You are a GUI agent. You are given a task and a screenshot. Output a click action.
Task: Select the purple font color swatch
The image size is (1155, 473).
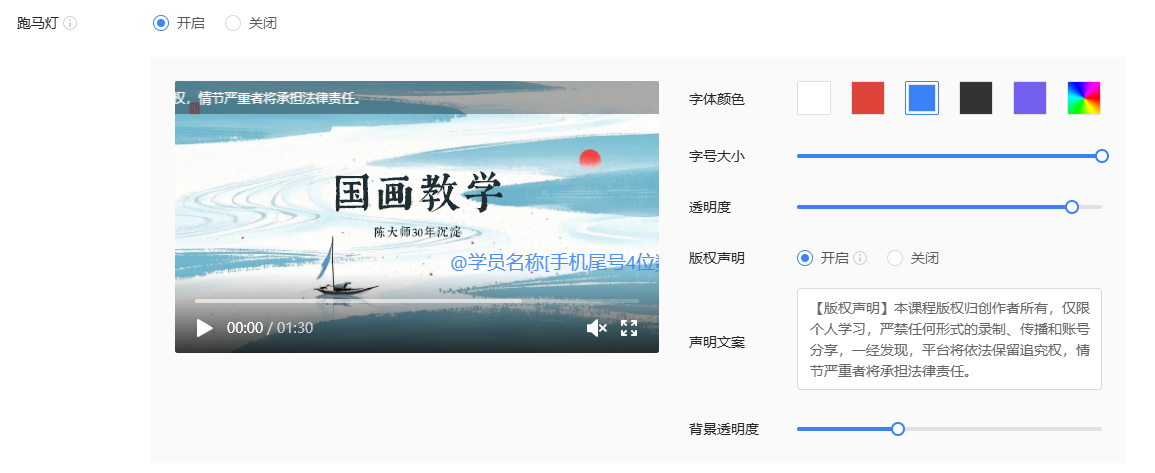pos(1030,98)
